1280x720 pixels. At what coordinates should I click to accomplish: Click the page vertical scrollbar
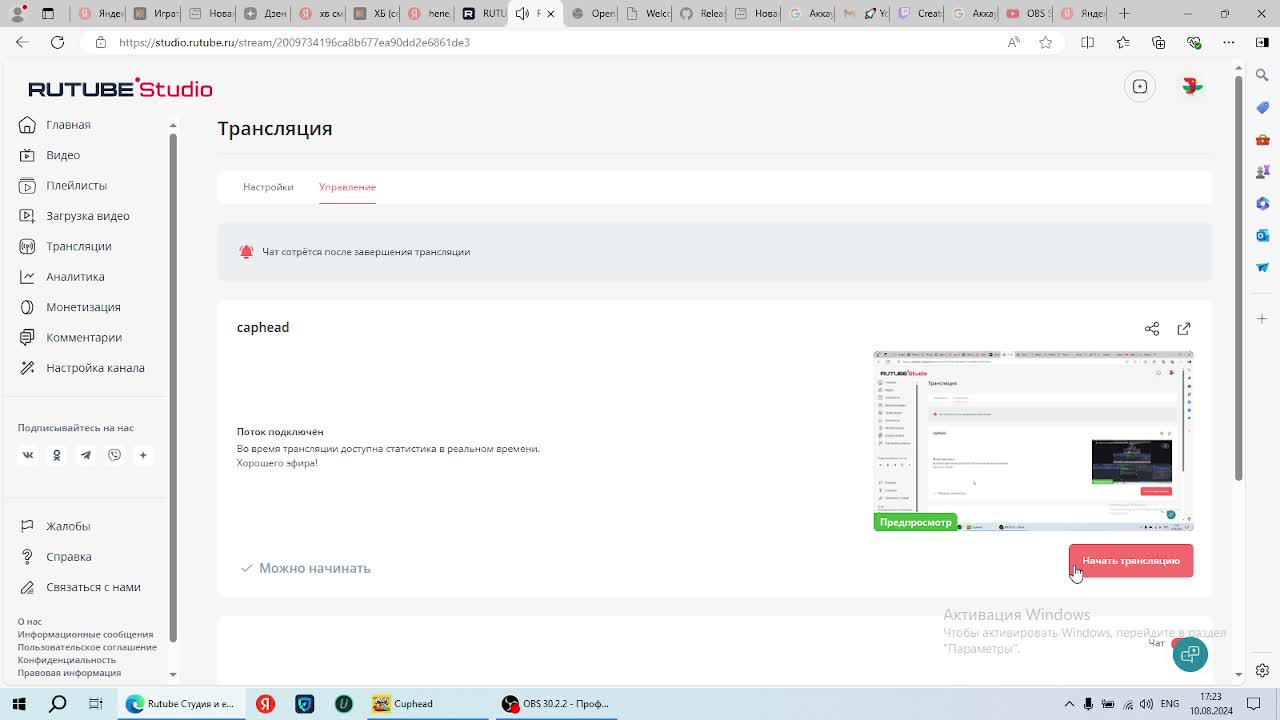click(1238, 280)
